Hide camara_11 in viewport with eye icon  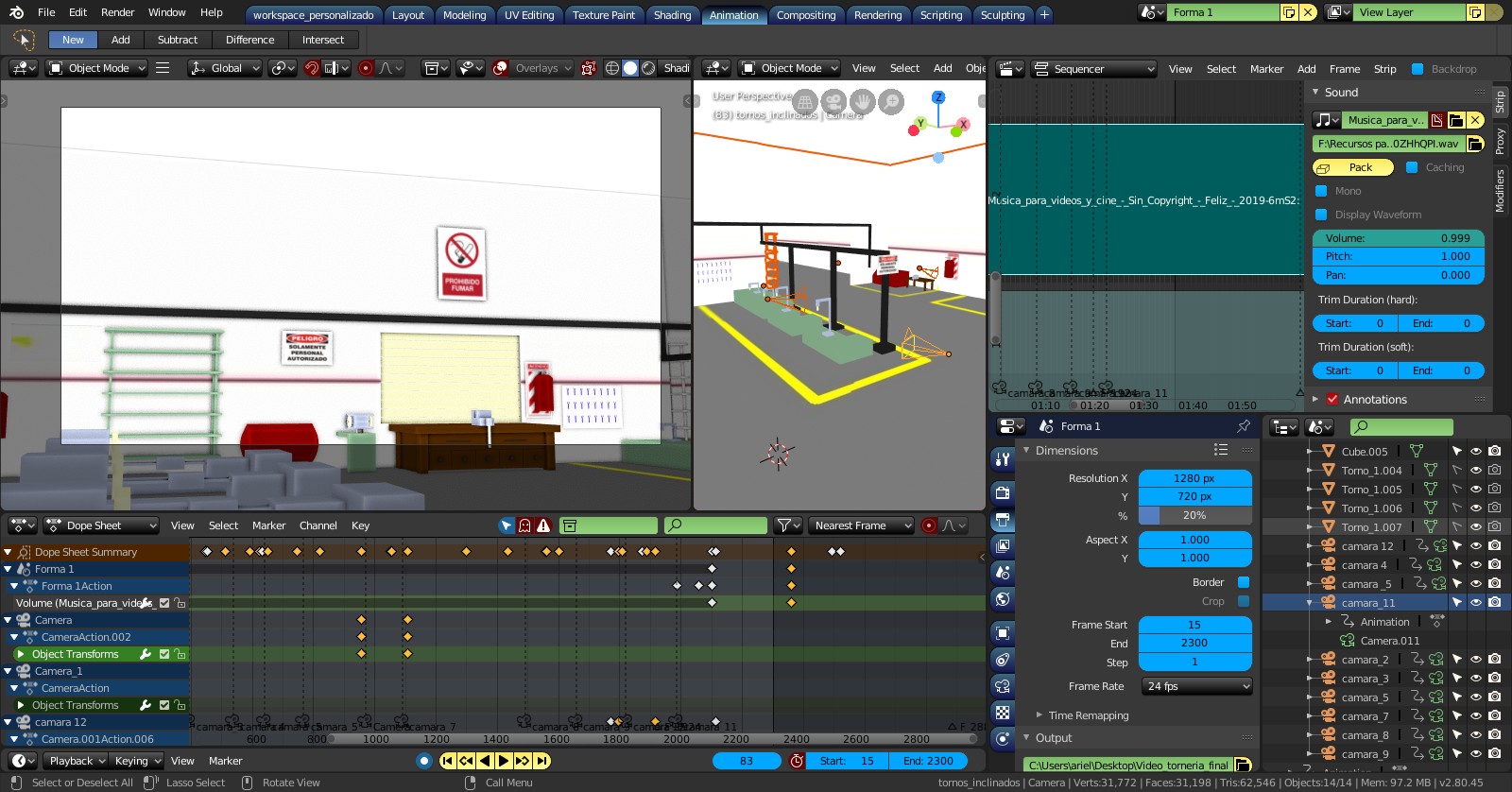point(1475,602)
